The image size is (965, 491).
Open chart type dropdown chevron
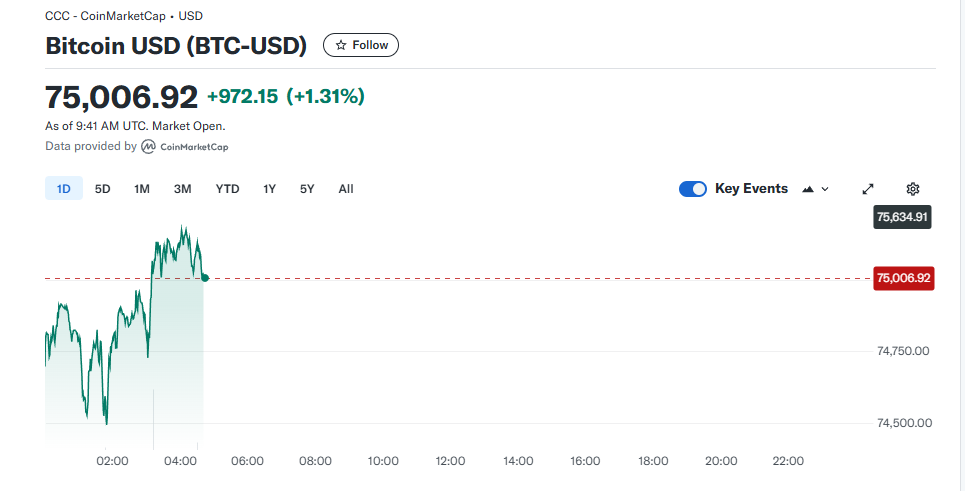coord(825,190)
